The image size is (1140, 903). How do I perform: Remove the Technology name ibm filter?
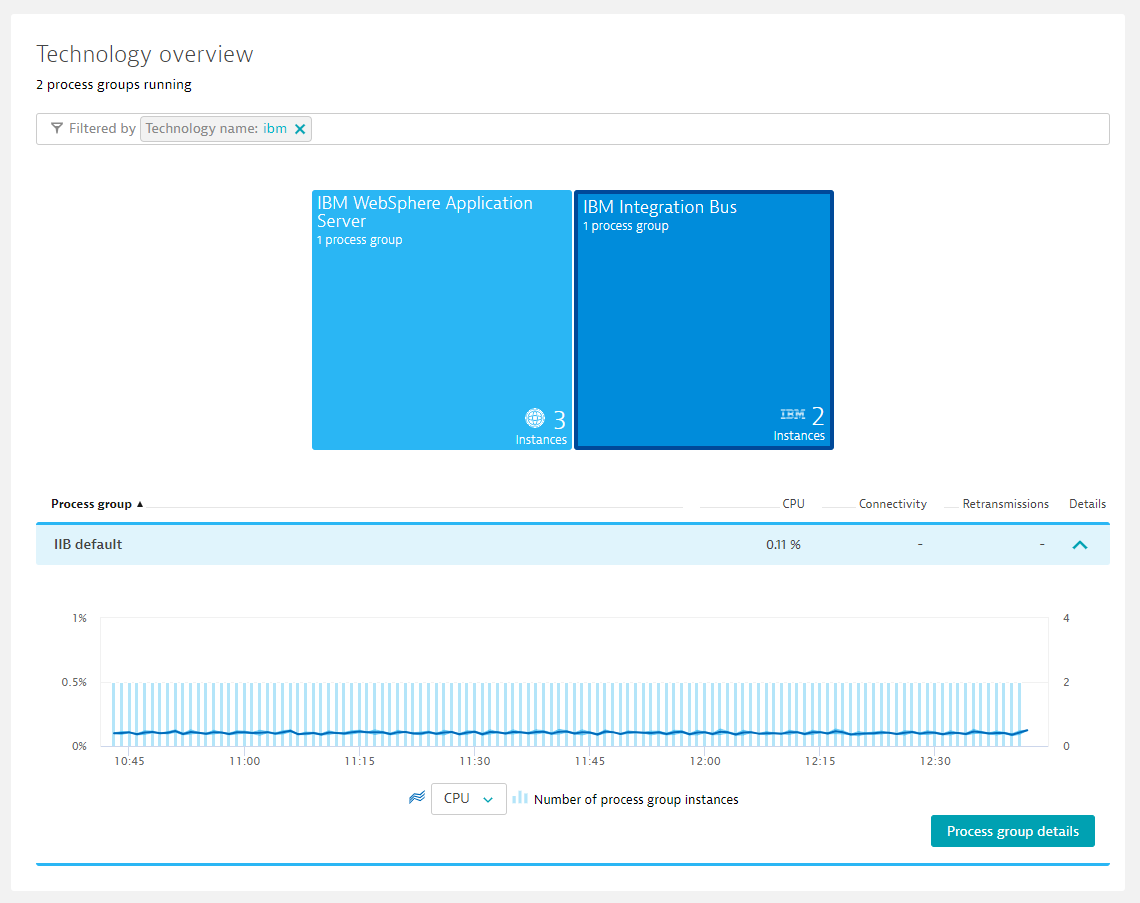[300, 129]
